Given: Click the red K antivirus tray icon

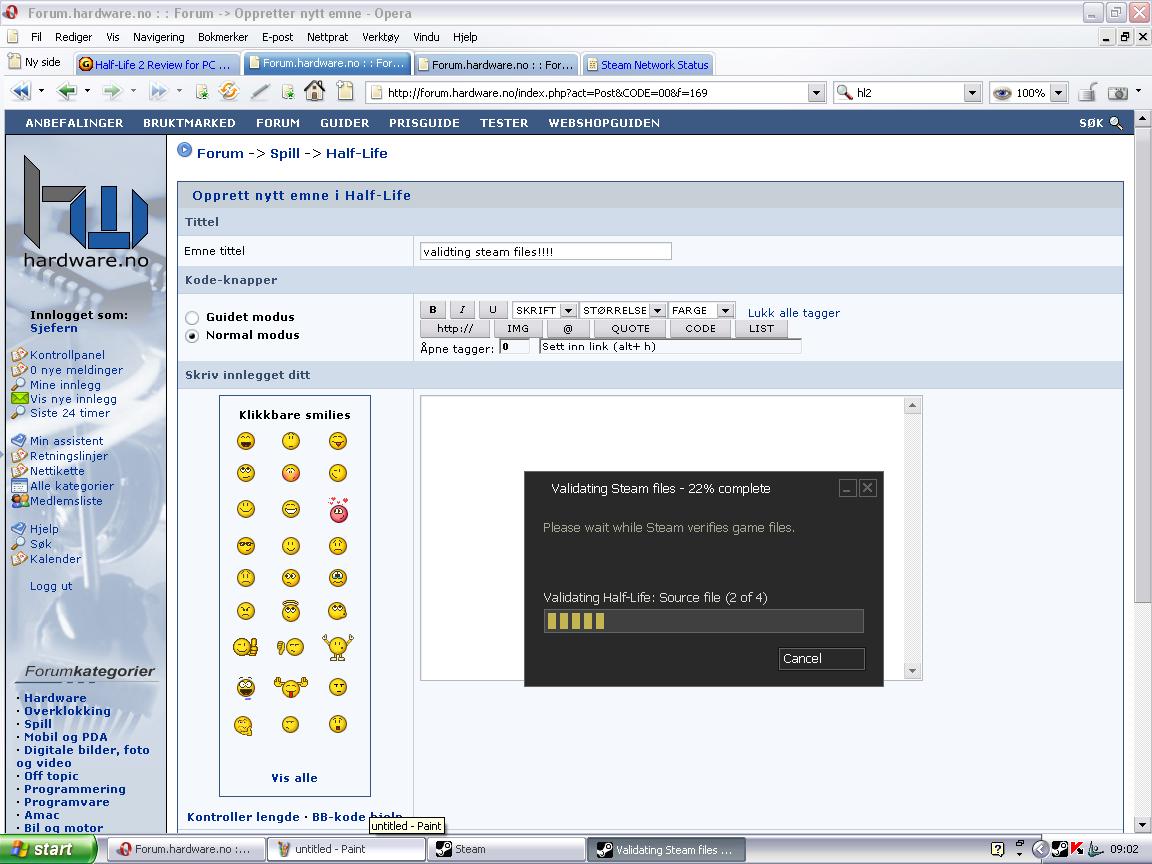Looking at the screenshot, I should [1076, 849].
